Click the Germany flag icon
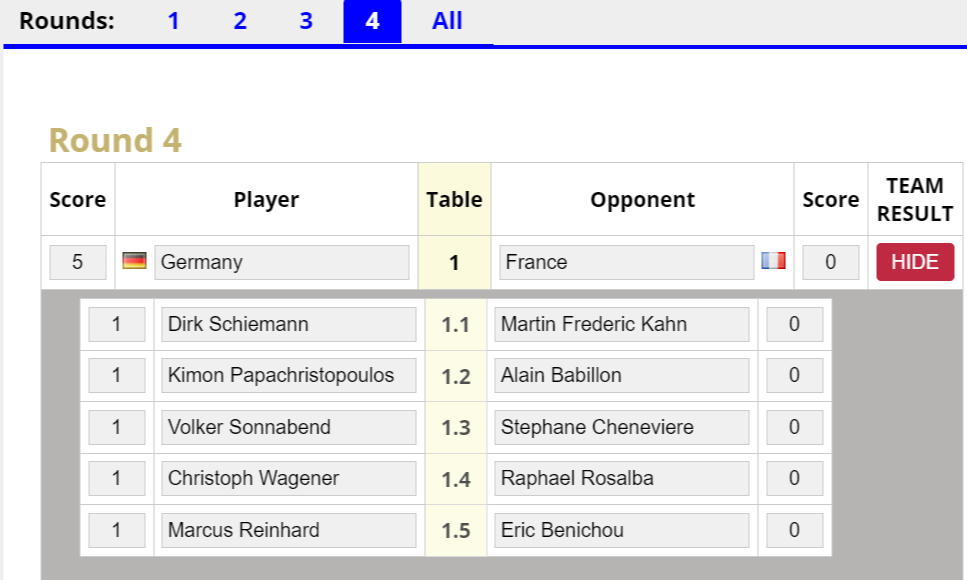Viewport: 967px width, 580px height. pos(134,261)
